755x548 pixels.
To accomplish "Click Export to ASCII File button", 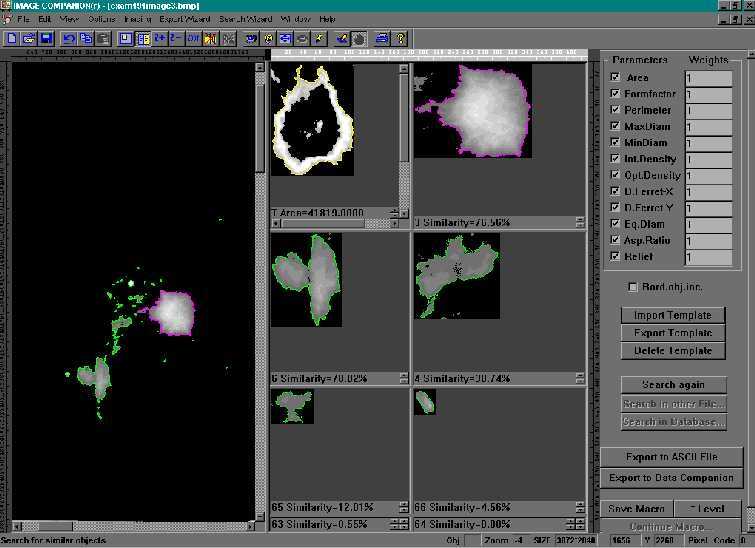I will click(x=672, y=457).
